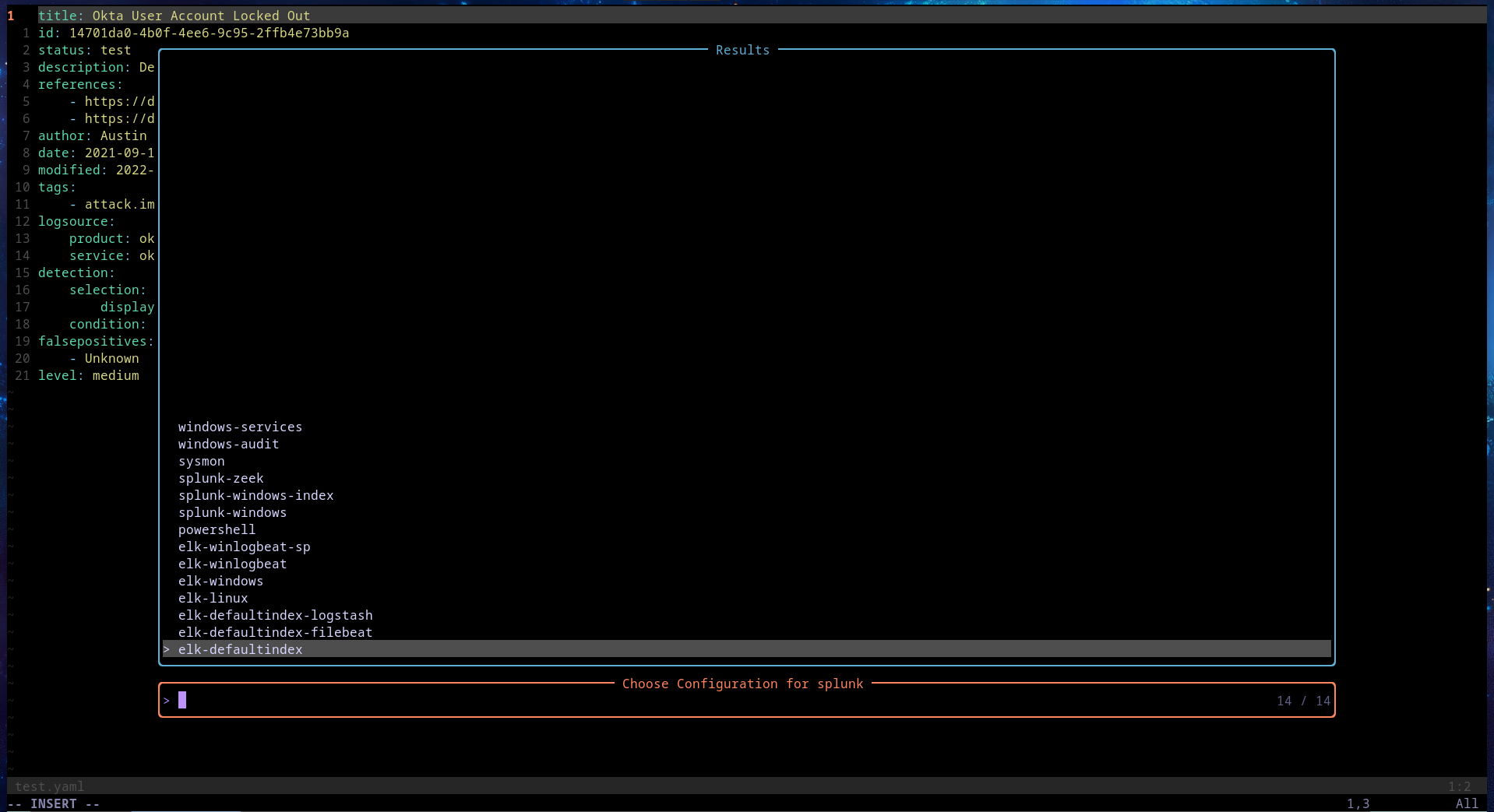Select the elk-defaultindex configuration entry
1494x812 pixels.
[241, 649]
